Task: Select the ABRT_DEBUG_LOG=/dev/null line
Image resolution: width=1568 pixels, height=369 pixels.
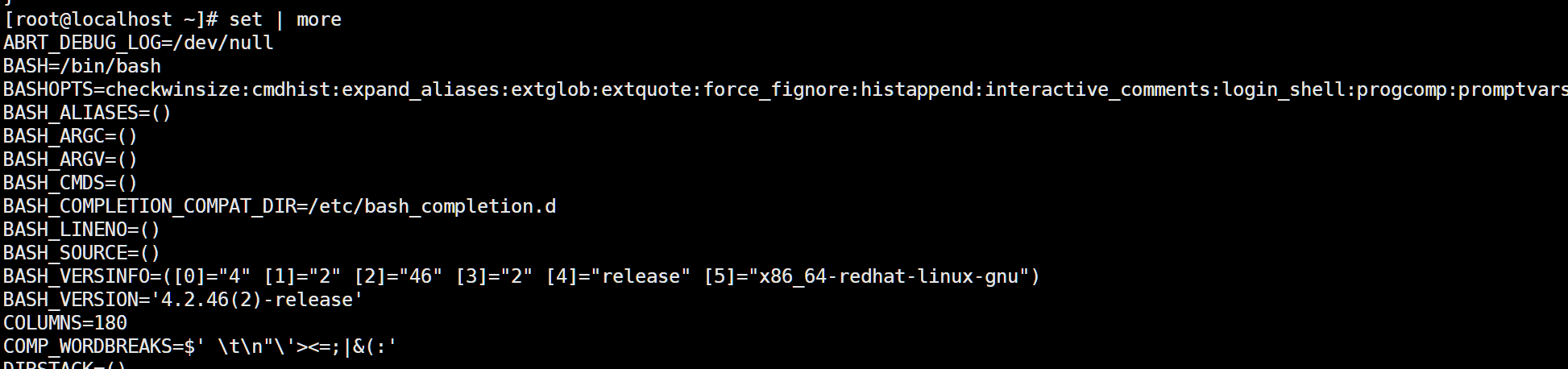Action: [x=139, y=43]
